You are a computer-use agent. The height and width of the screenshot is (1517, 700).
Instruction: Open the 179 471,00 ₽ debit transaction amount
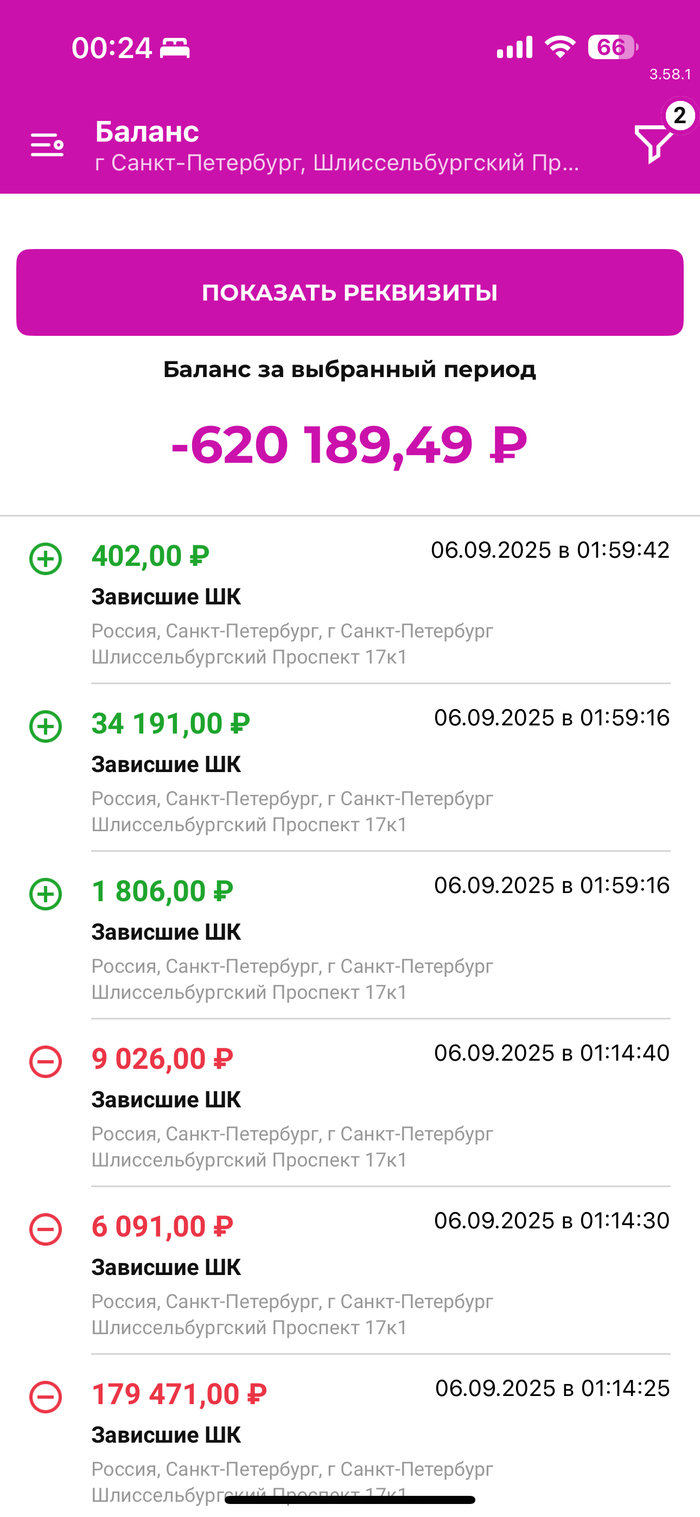[179, 1394]
